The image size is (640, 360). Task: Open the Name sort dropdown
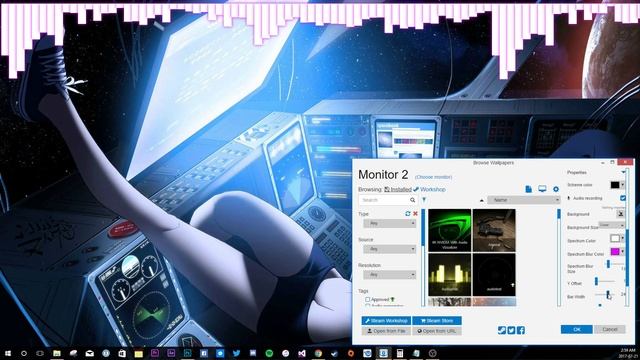pyautogui.click(x=524, y=200)
